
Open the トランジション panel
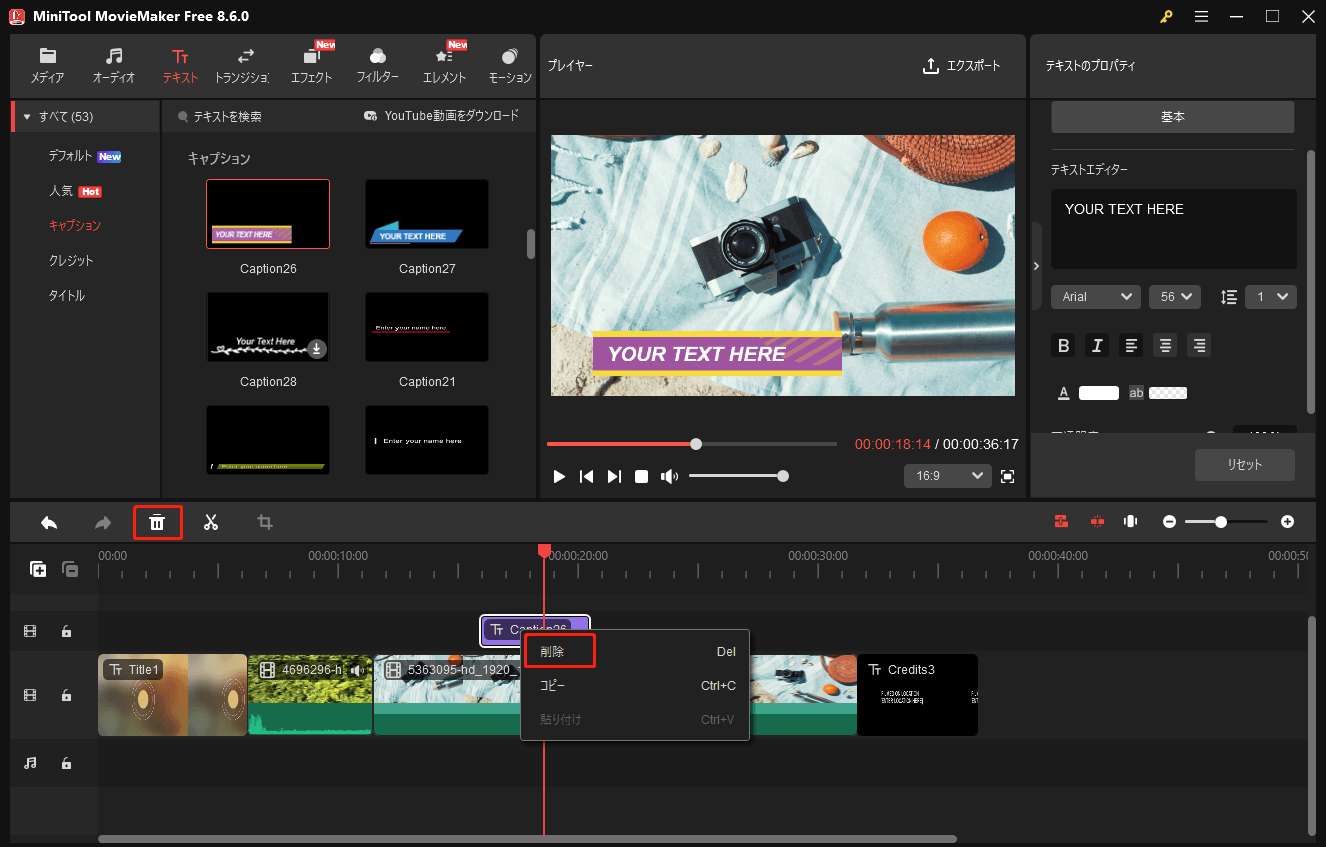pyautogui.click(x=245, y=65)
